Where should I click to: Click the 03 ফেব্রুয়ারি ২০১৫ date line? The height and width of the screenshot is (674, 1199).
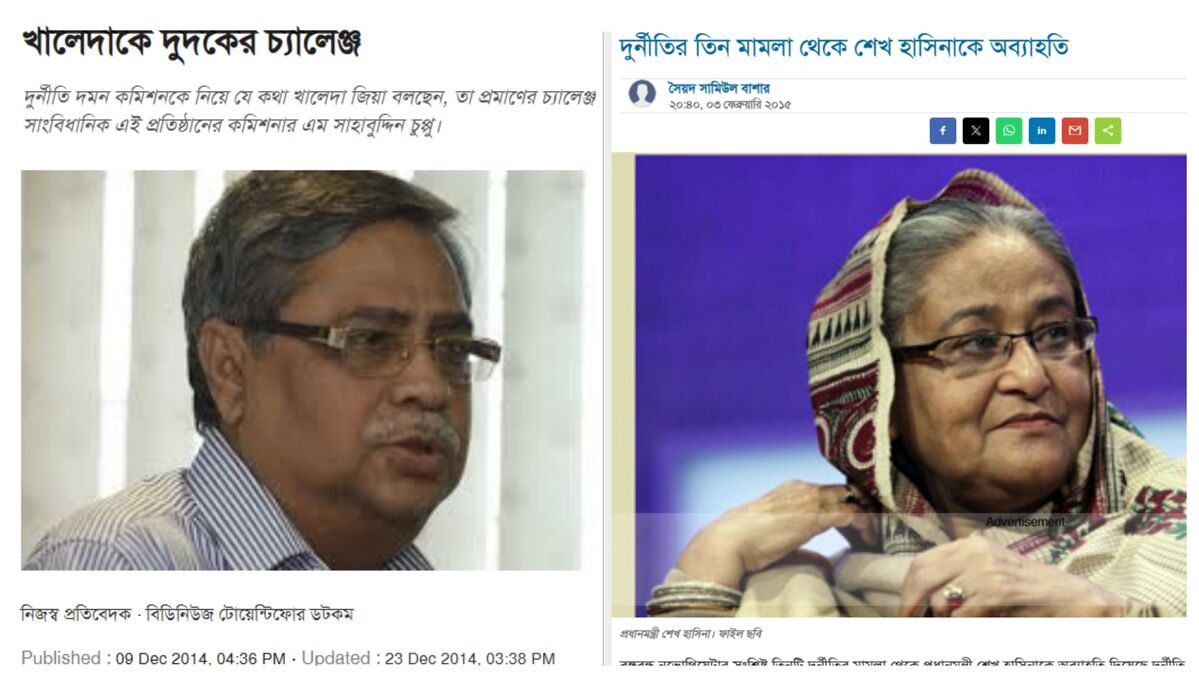pyautogui.click(x=729, y=104)
